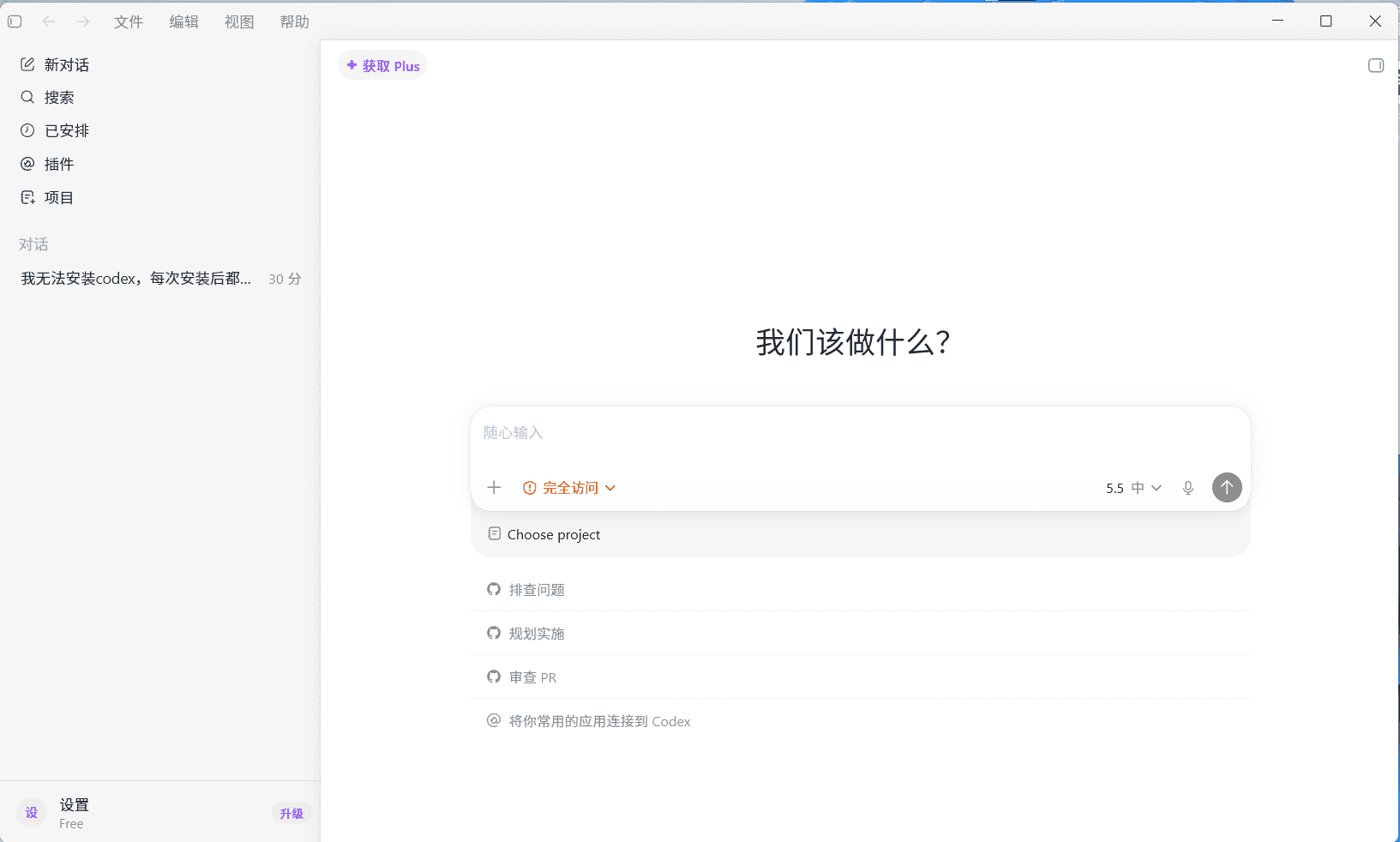The height and width of the screenshot is (842, 1400).
Task: Click the GitHub icon beside 排查问题
Action: (x=494, y=589)
